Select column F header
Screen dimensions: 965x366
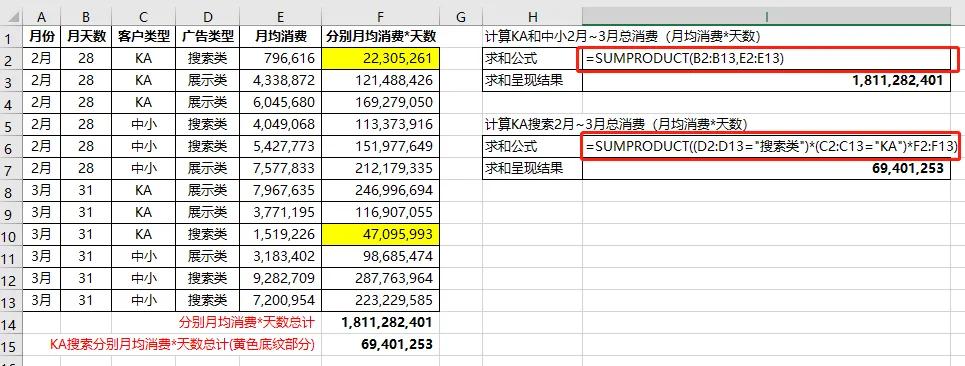(x=380, y=17)
